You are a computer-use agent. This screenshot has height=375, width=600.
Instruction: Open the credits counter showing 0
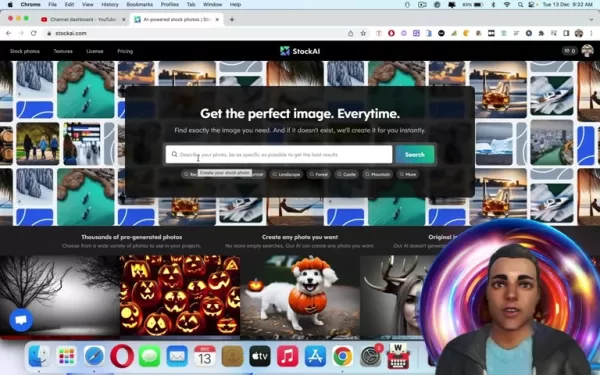[x=569, y=51]
